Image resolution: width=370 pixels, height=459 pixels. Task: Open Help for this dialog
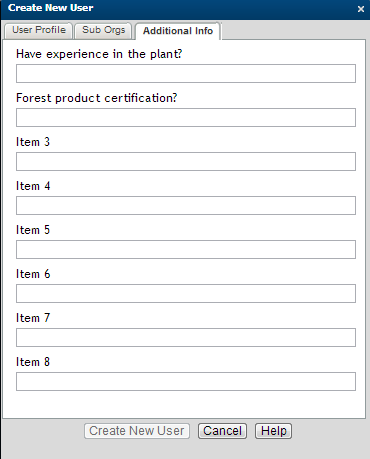coord(273,431)
